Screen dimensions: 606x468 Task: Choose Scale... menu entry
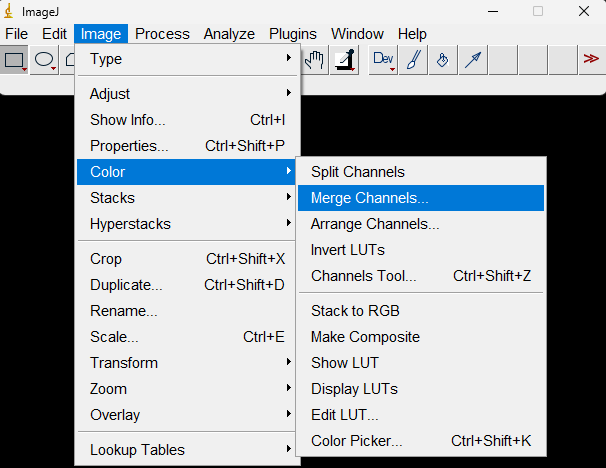(x=187, y=337)
